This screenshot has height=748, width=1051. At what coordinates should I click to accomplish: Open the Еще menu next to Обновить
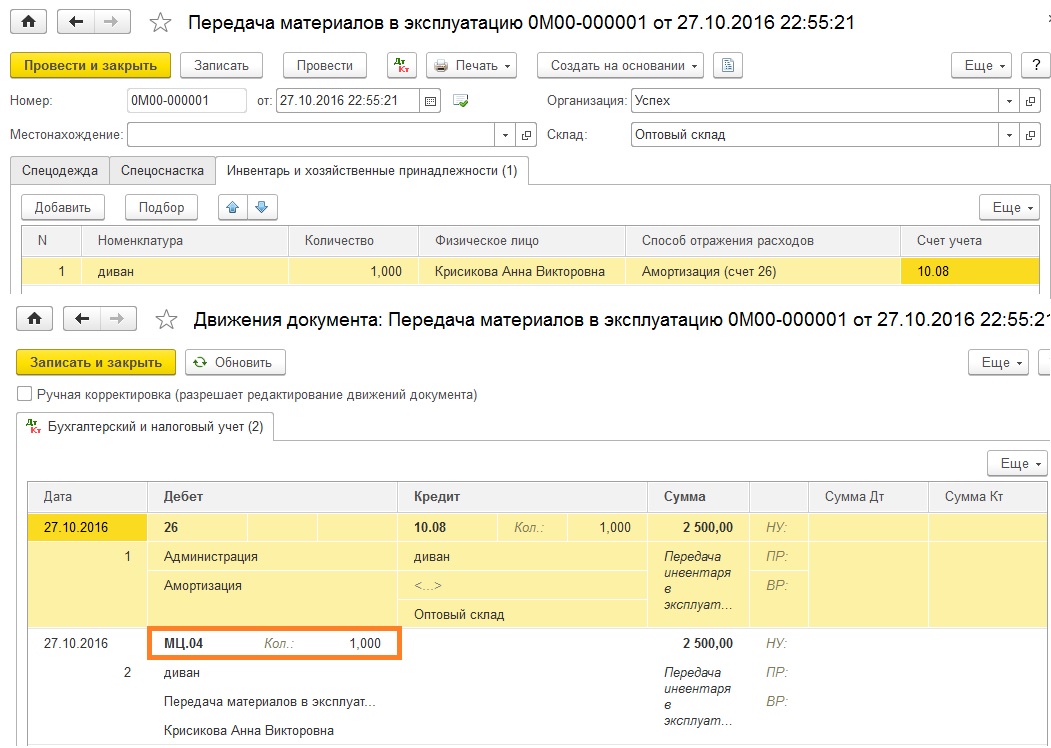998,363
